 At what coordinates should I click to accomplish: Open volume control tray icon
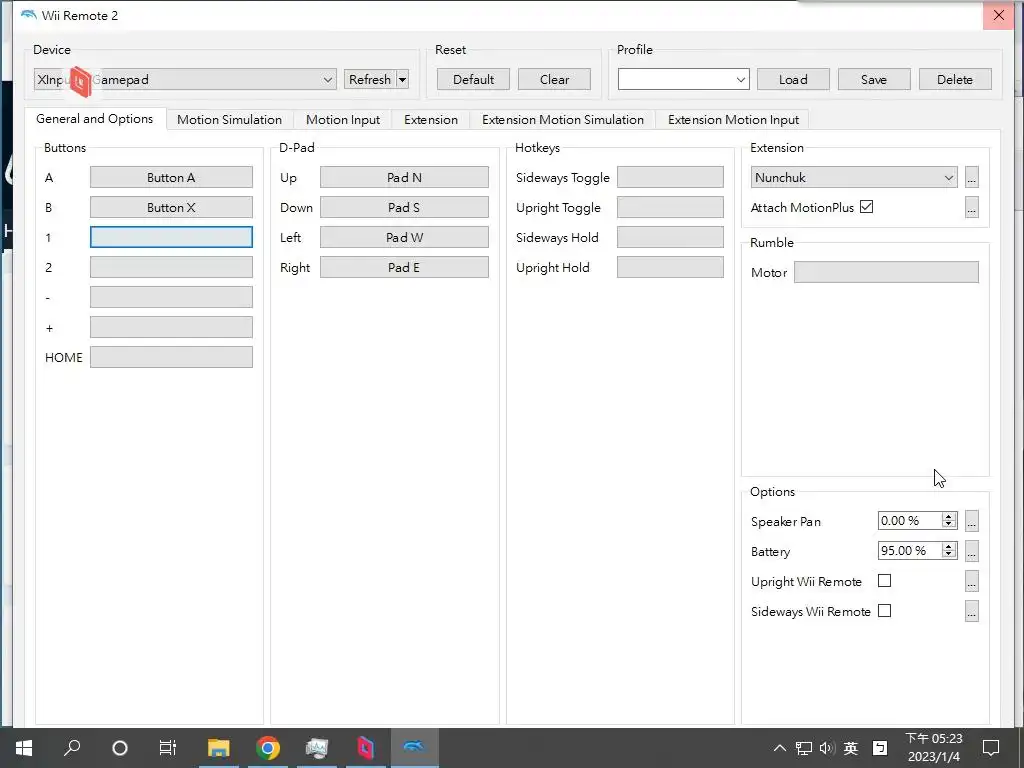(x=827, y=748)
